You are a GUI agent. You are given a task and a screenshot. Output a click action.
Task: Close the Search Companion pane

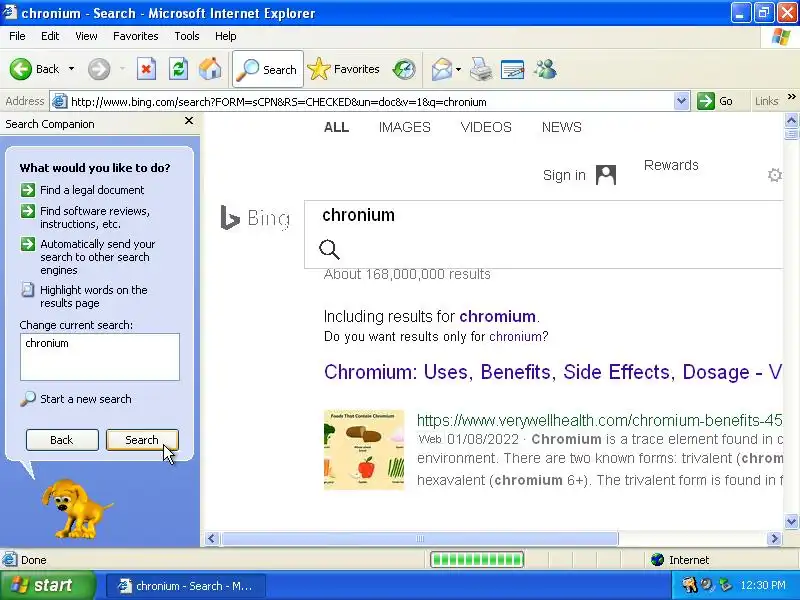[x=189, y=121]
